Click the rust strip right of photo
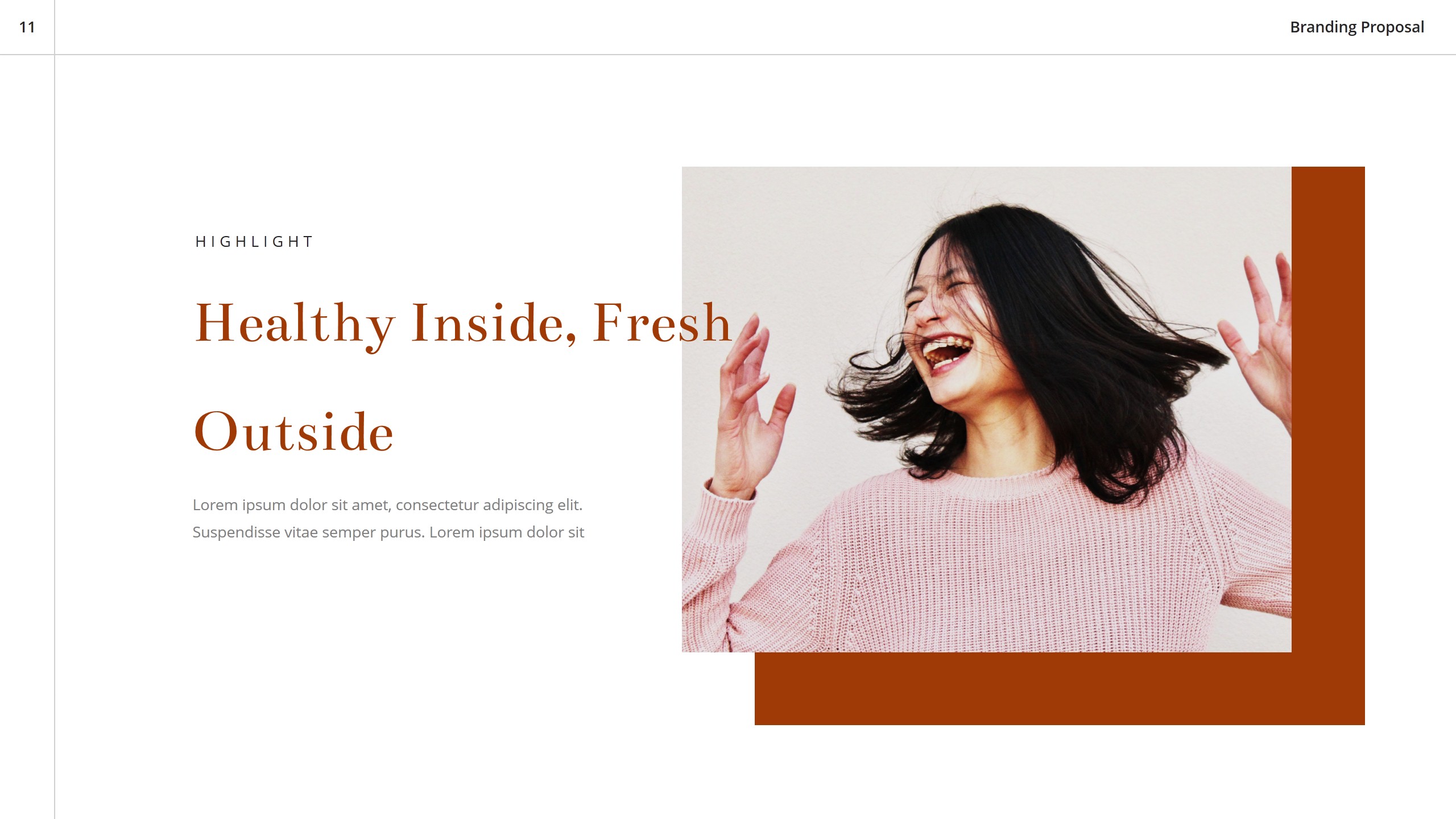1456x819 pixels. [1328, 409]
